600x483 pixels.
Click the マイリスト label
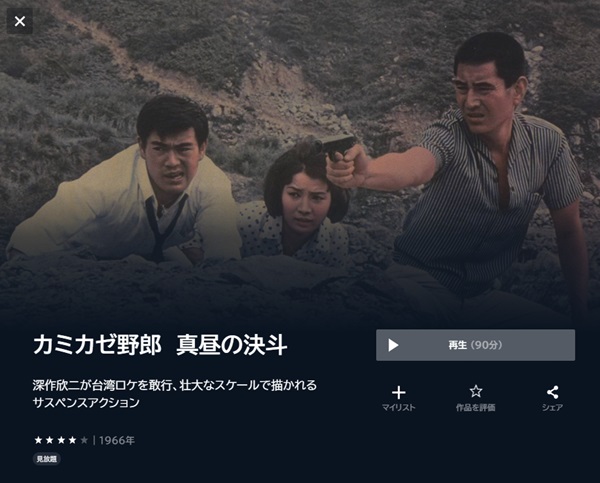tap(398, 407)
